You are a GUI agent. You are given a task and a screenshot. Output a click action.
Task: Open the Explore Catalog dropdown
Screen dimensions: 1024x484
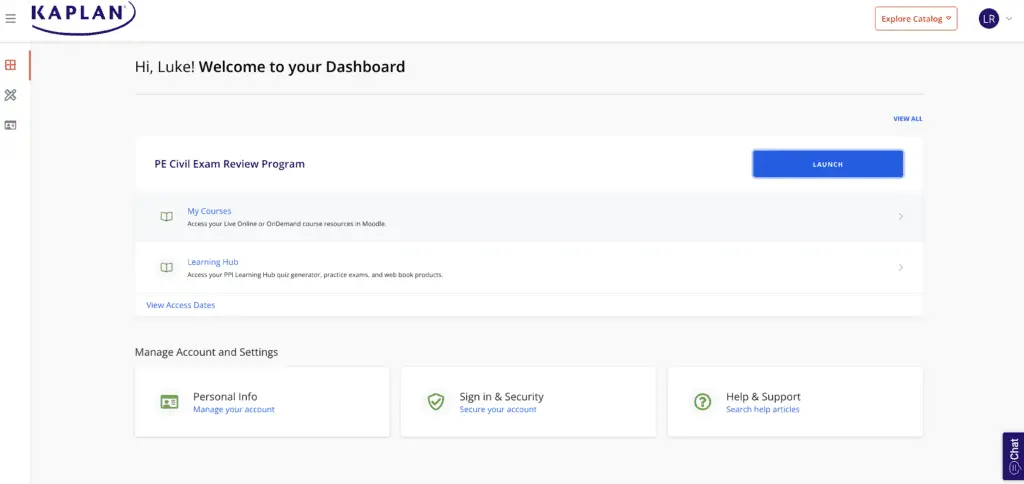pos(916,19)
